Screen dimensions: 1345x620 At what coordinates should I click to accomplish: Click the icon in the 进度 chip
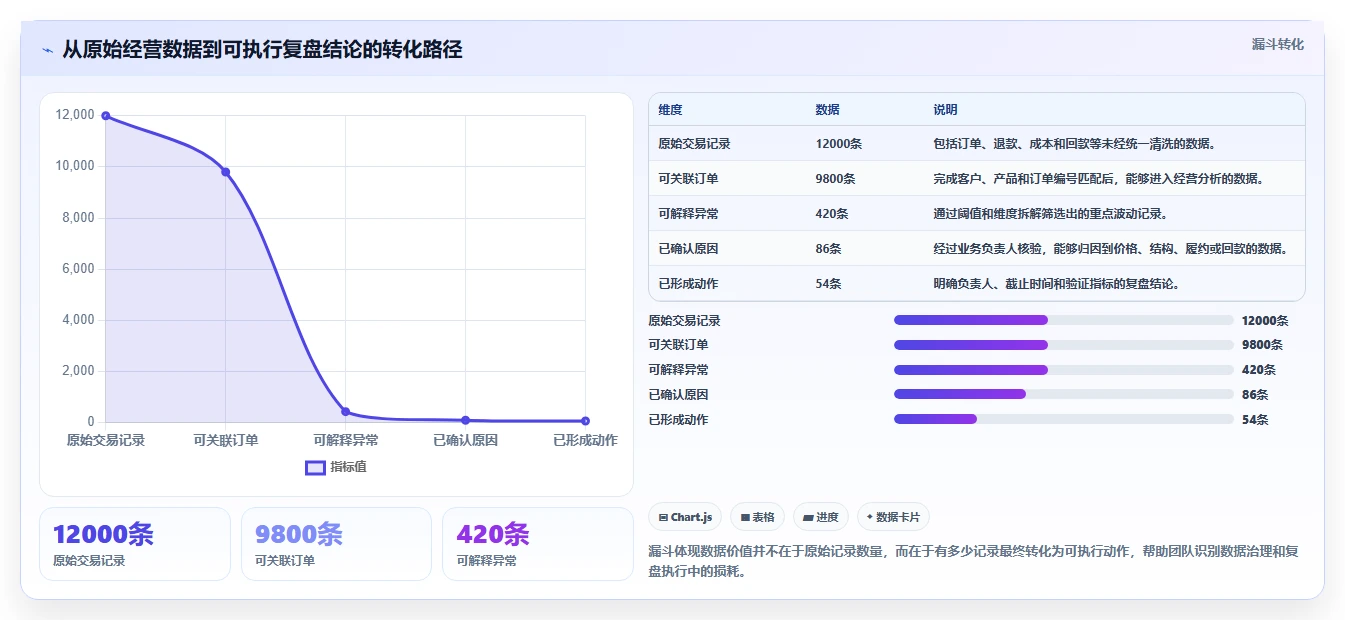coord(808,518)
